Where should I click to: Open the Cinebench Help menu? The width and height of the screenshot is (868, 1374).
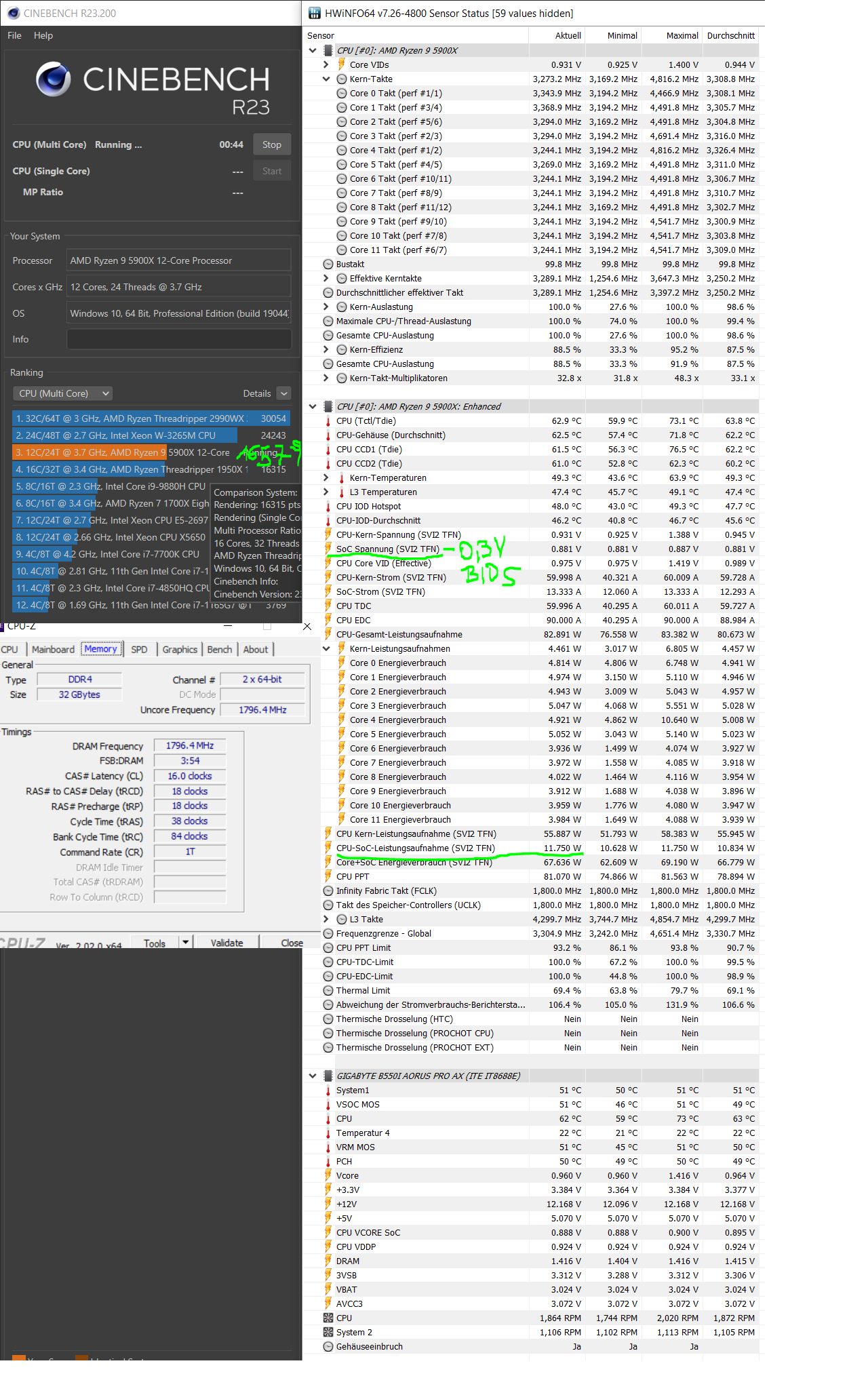pos(43,35)
